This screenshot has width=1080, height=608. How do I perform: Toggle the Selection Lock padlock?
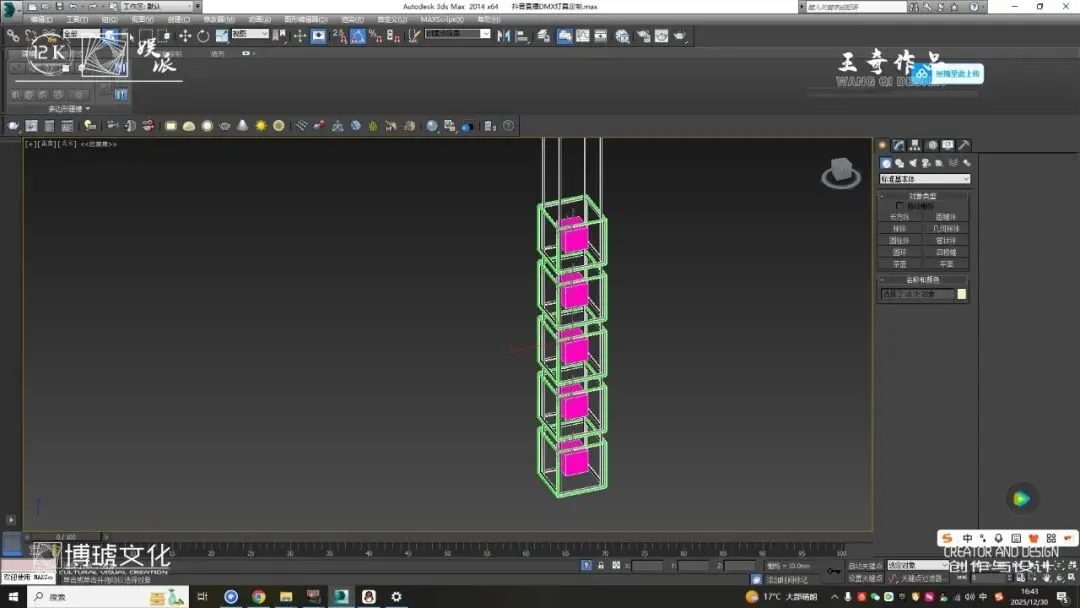[601, 565]
